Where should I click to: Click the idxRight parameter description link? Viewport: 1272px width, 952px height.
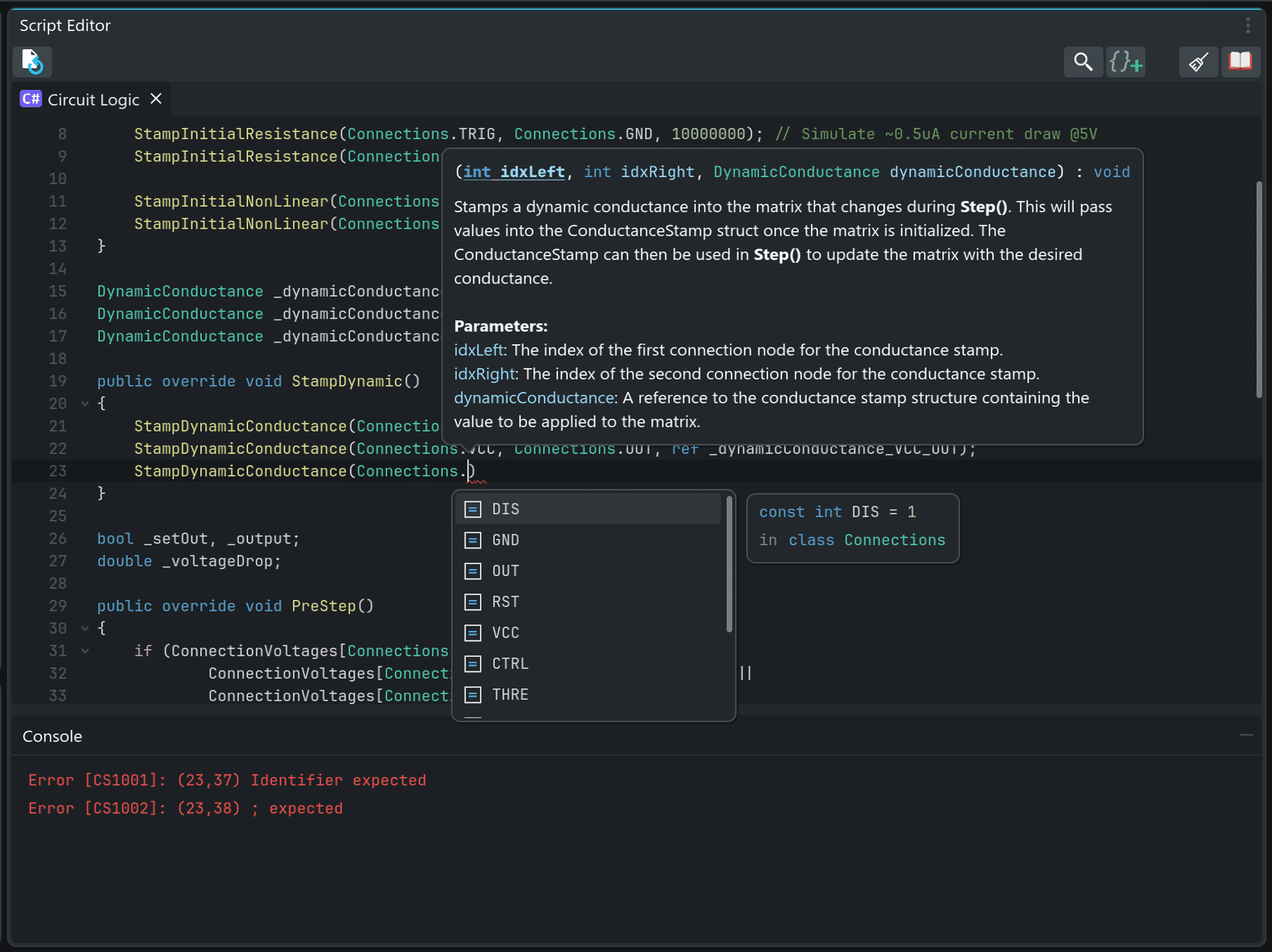(485, 373)
